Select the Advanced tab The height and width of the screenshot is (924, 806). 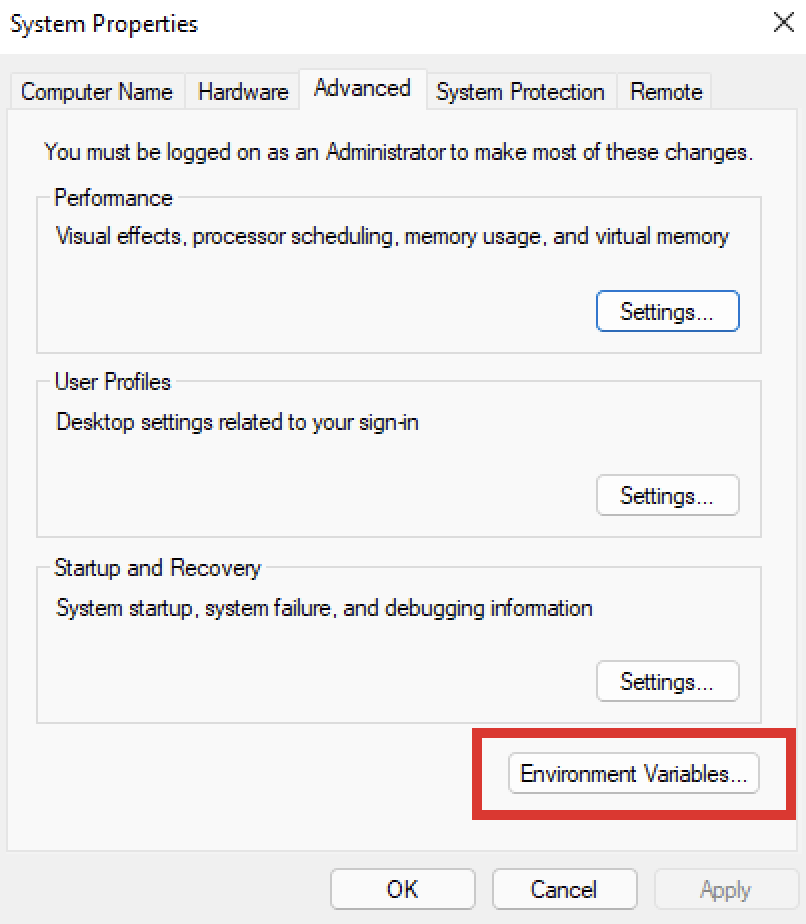click(362, 88)
